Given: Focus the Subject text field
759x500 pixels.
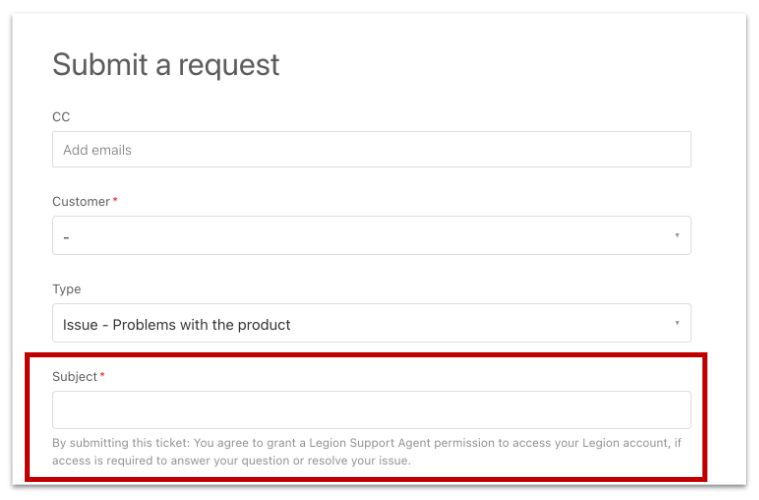Looking at the screenshot, I should 370,410.
